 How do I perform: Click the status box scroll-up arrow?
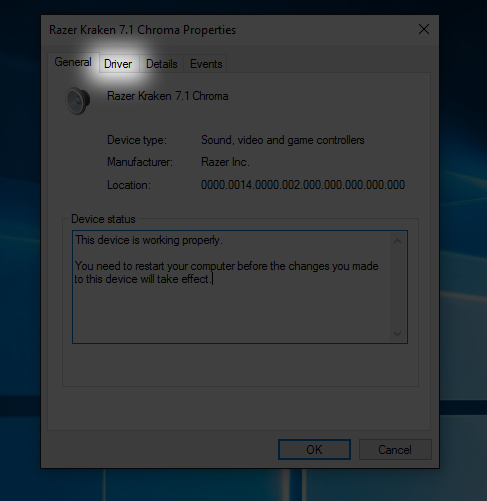397,241
